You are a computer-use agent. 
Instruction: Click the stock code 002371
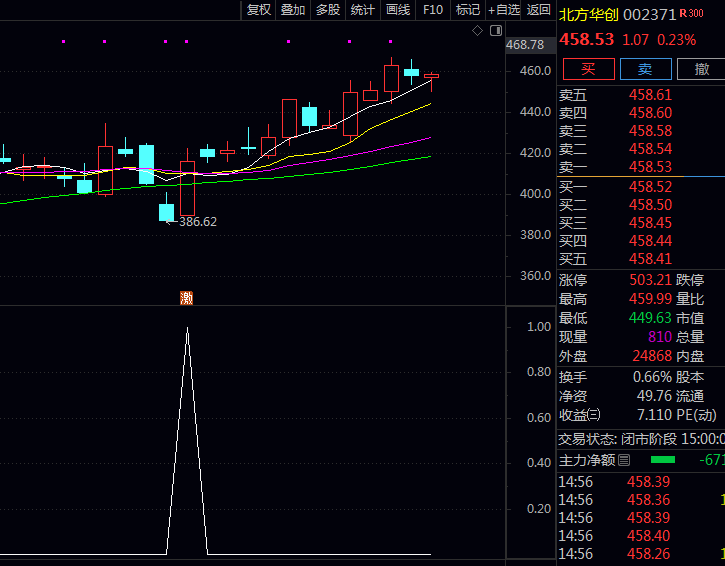point(650,15)
